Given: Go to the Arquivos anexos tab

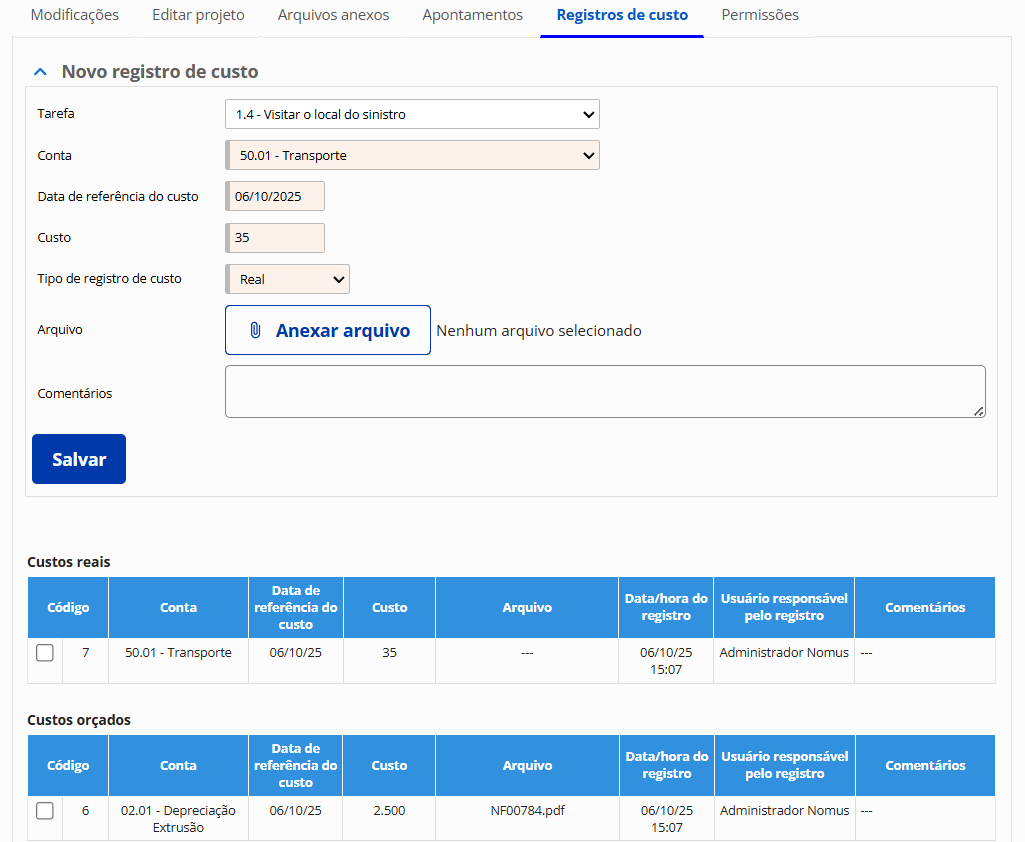Looking at the screenshot, I should coord(333,15).
